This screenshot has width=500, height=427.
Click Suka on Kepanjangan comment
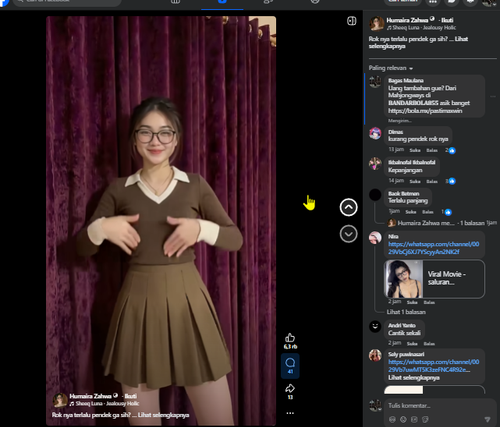click(415, 181)
